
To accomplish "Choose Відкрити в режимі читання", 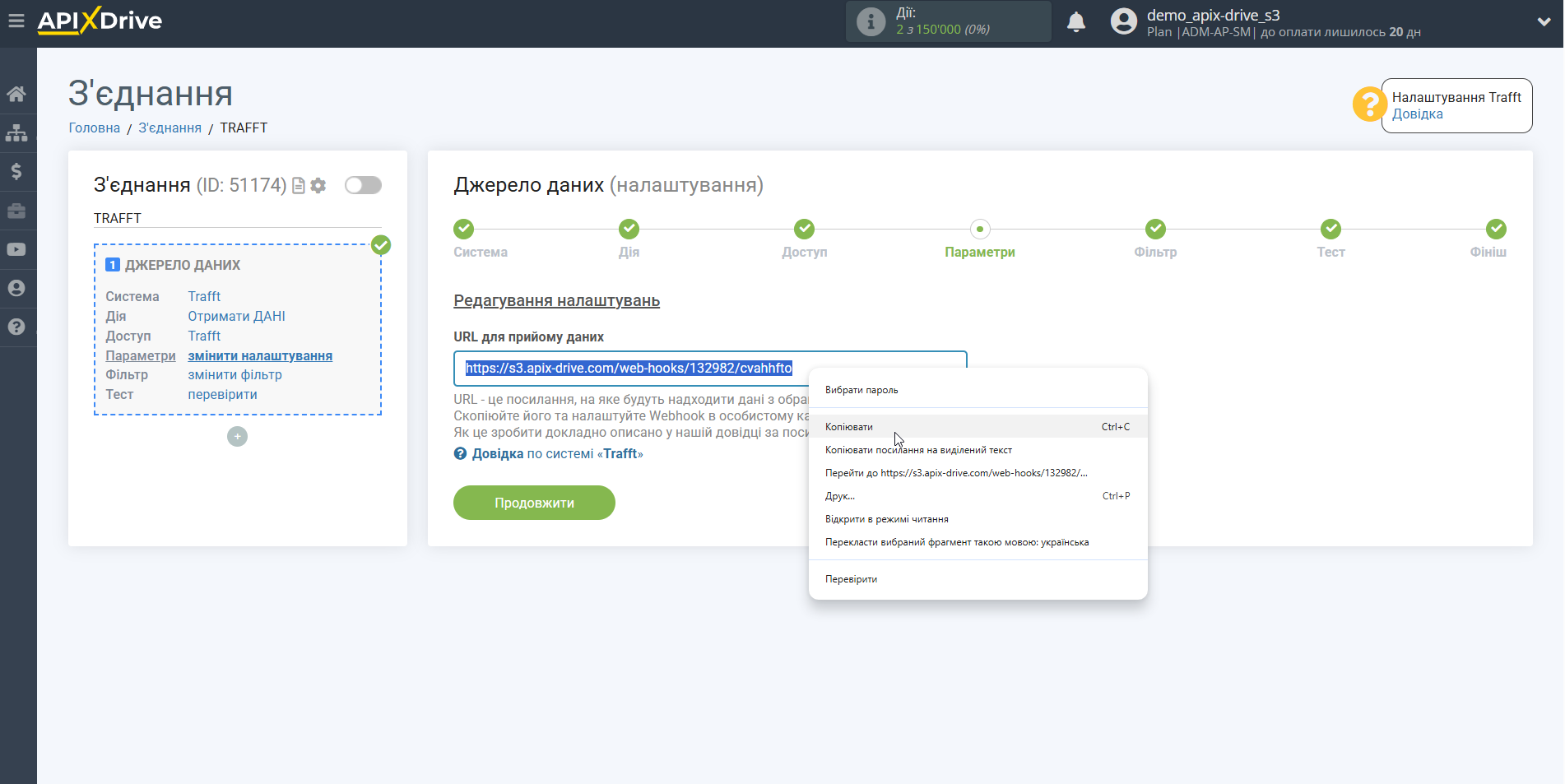I will (x=978, y=519).
